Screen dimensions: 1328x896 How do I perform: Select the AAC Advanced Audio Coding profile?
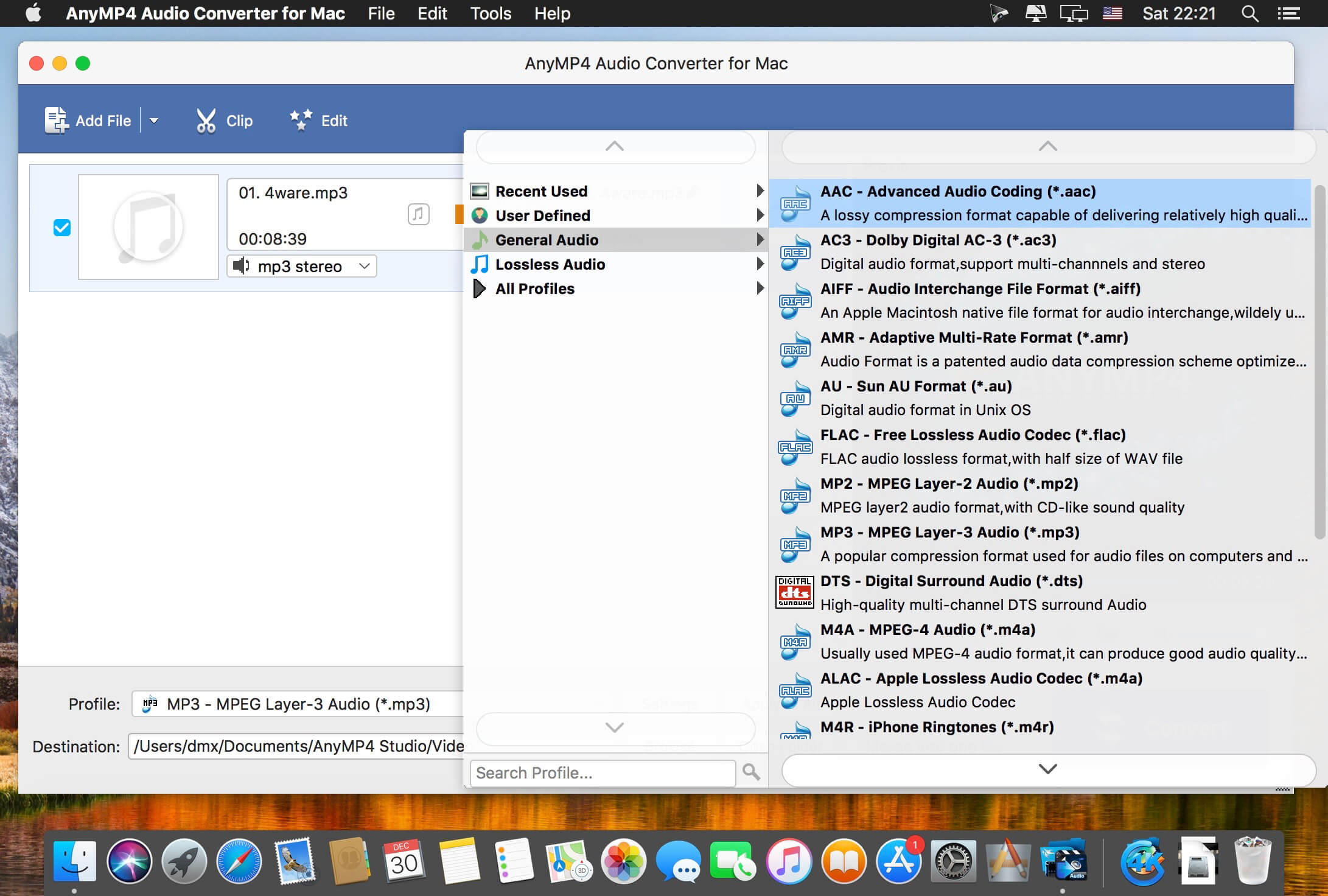coord(959,191)
